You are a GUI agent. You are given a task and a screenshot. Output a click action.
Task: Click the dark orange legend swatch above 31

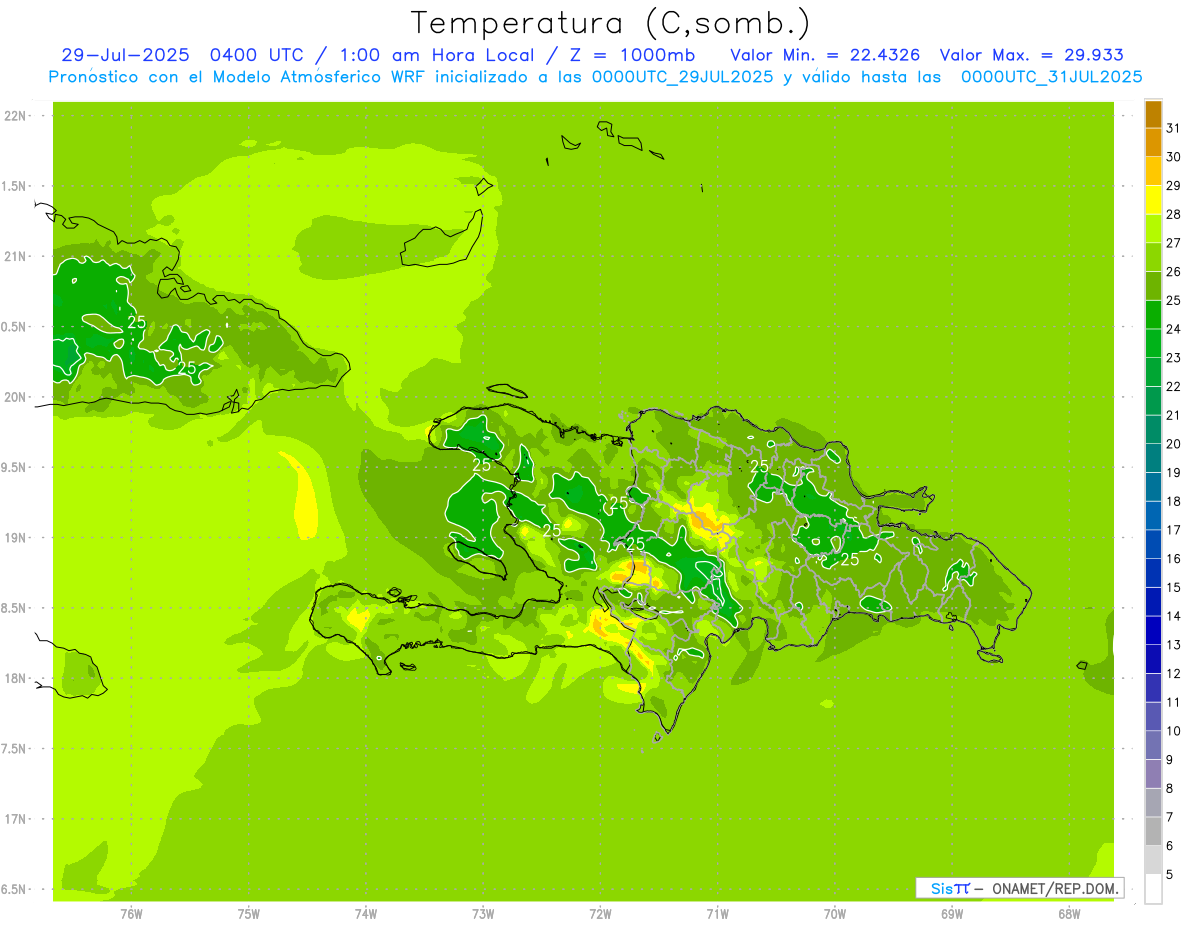coord(1153,114)
